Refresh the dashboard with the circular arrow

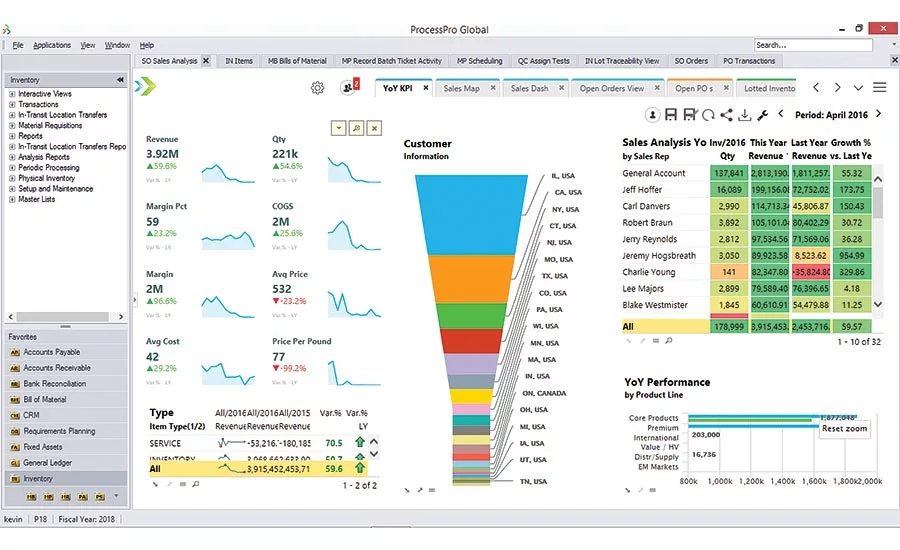pyautogui.click(x=708, y=115)
